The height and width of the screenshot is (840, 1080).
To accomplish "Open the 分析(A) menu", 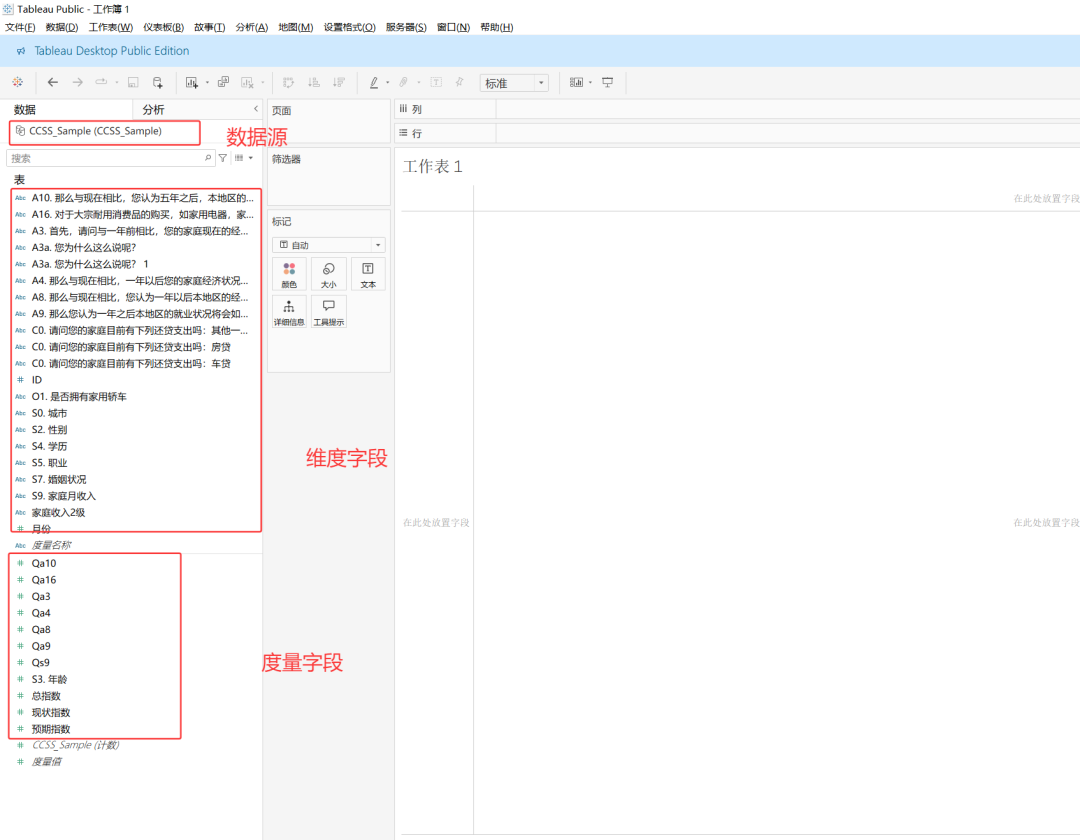I will [x=251, y=28].
